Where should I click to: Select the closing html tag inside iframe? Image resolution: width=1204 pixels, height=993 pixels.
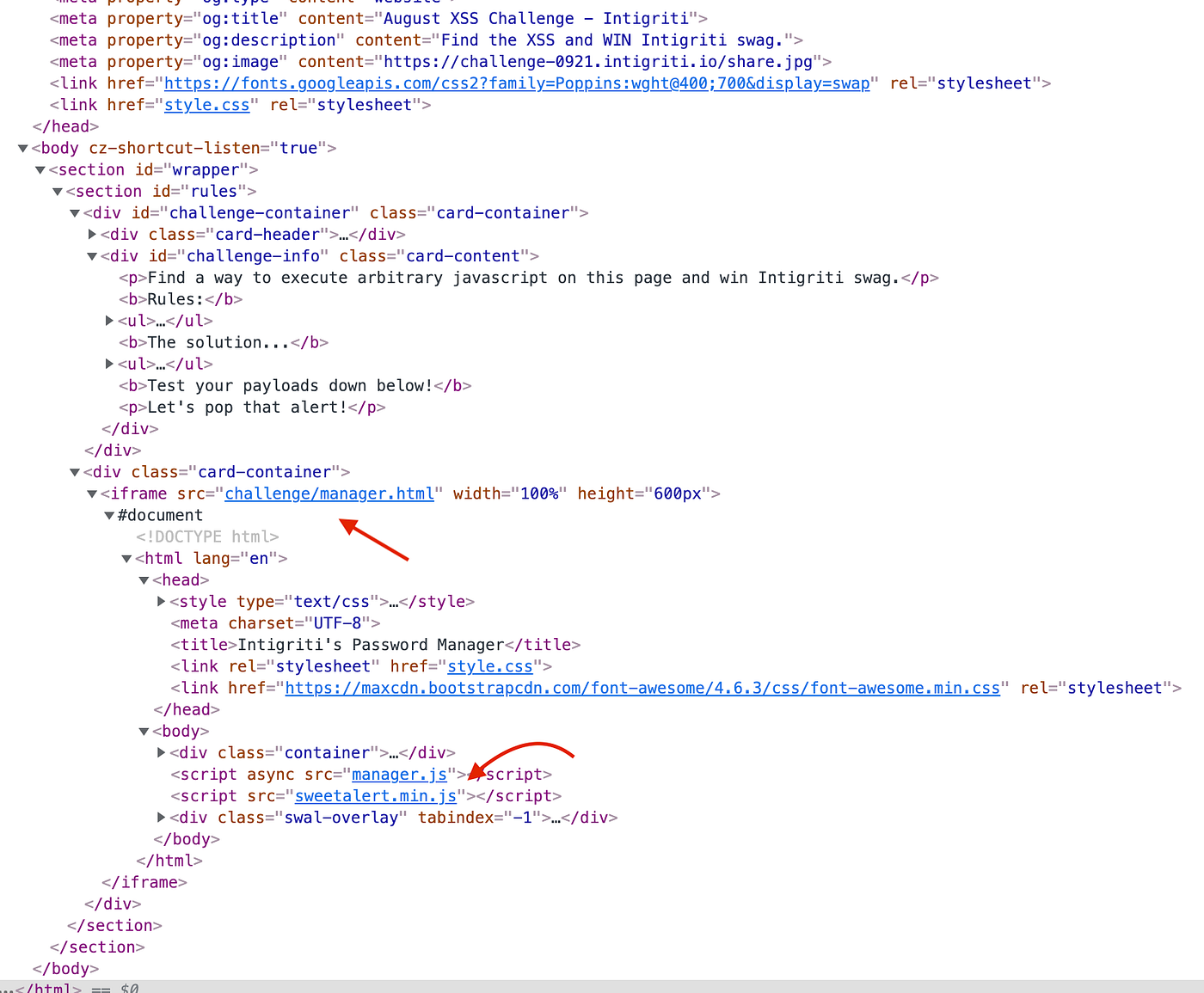point(169,861)
